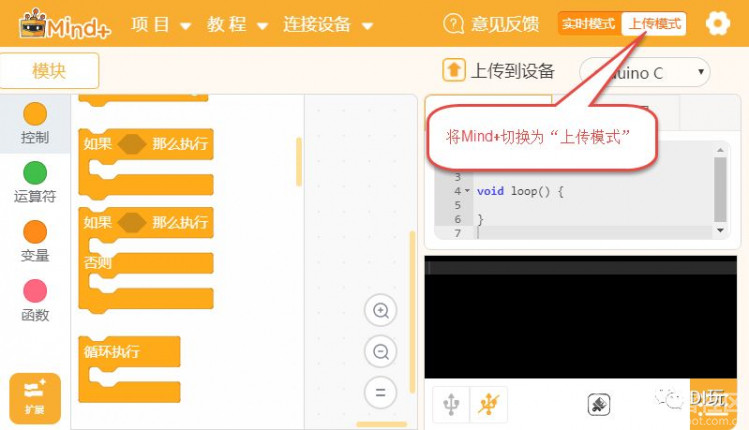Click the 如果 那么执行 block

coord(146,164)
